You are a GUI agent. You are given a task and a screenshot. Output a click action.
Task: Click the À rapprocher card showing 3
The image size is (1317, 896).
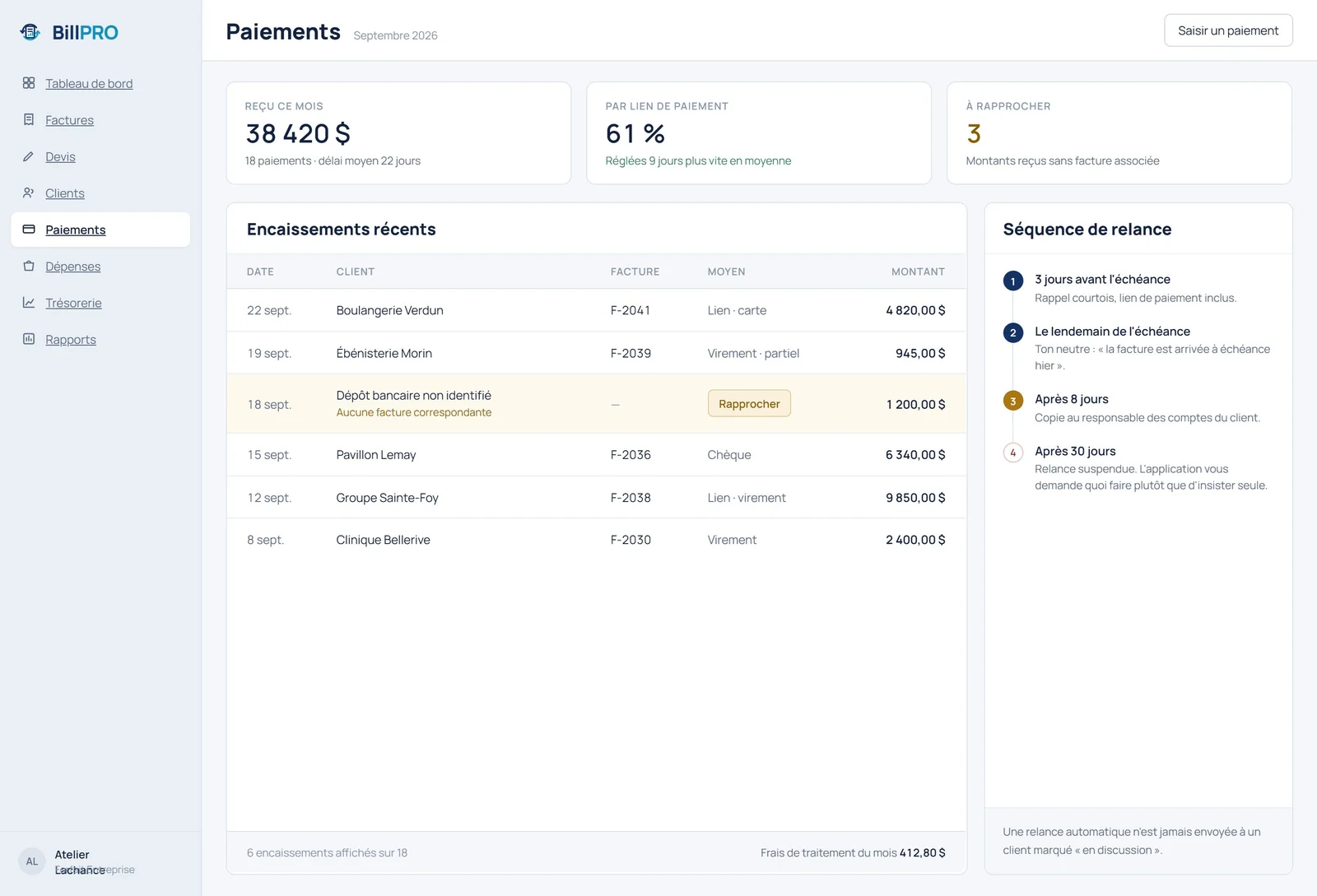[x=1119, y=132]
